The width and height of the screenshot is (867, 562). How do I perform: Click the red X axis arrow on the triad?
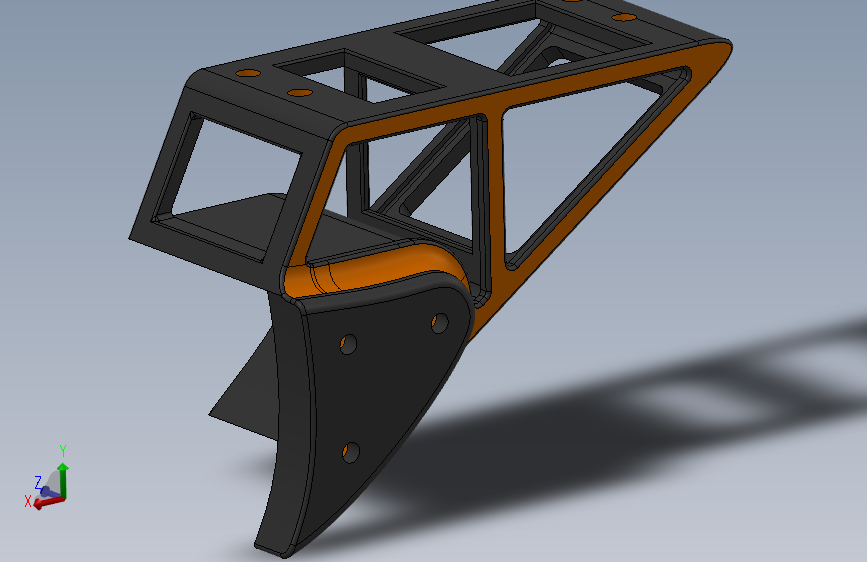pos(49,502)
